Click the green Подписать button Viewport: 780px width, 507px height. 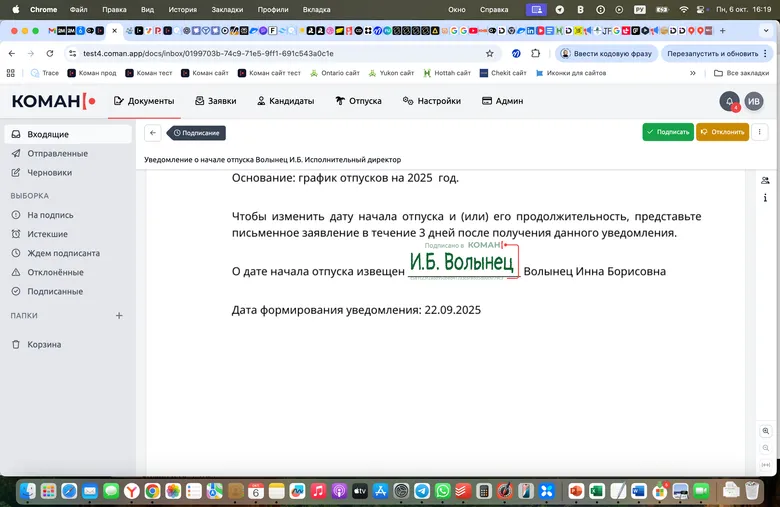pyautogui.click(x=667, y=132)
